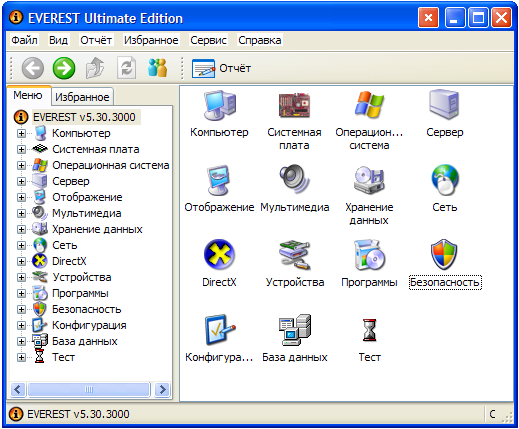
Task: Open the Системная плата motherboard icon
Action: click(x=294, y=106)
